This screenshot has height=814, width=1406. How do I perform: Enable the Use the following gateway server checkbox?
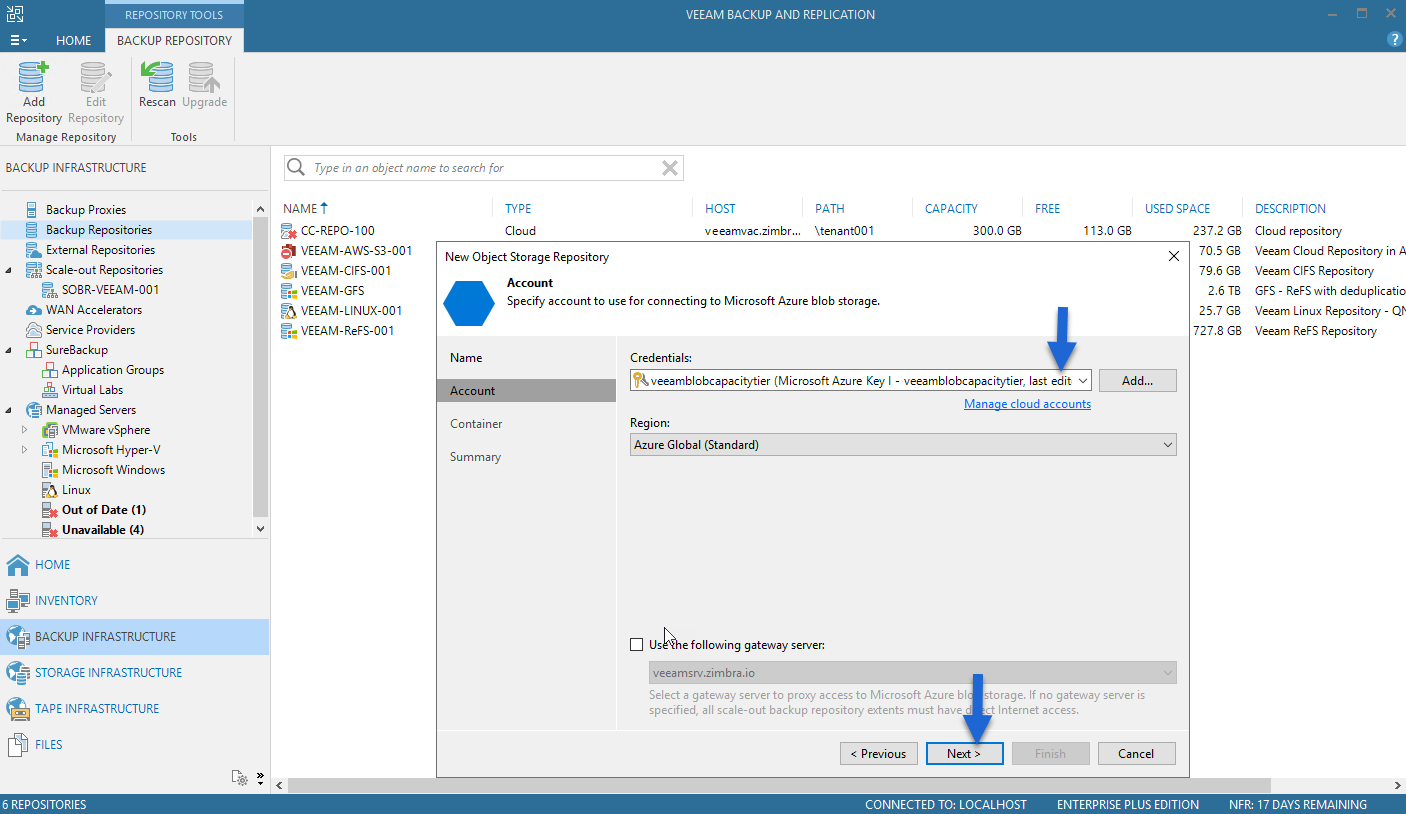click(x=637, y=645)
